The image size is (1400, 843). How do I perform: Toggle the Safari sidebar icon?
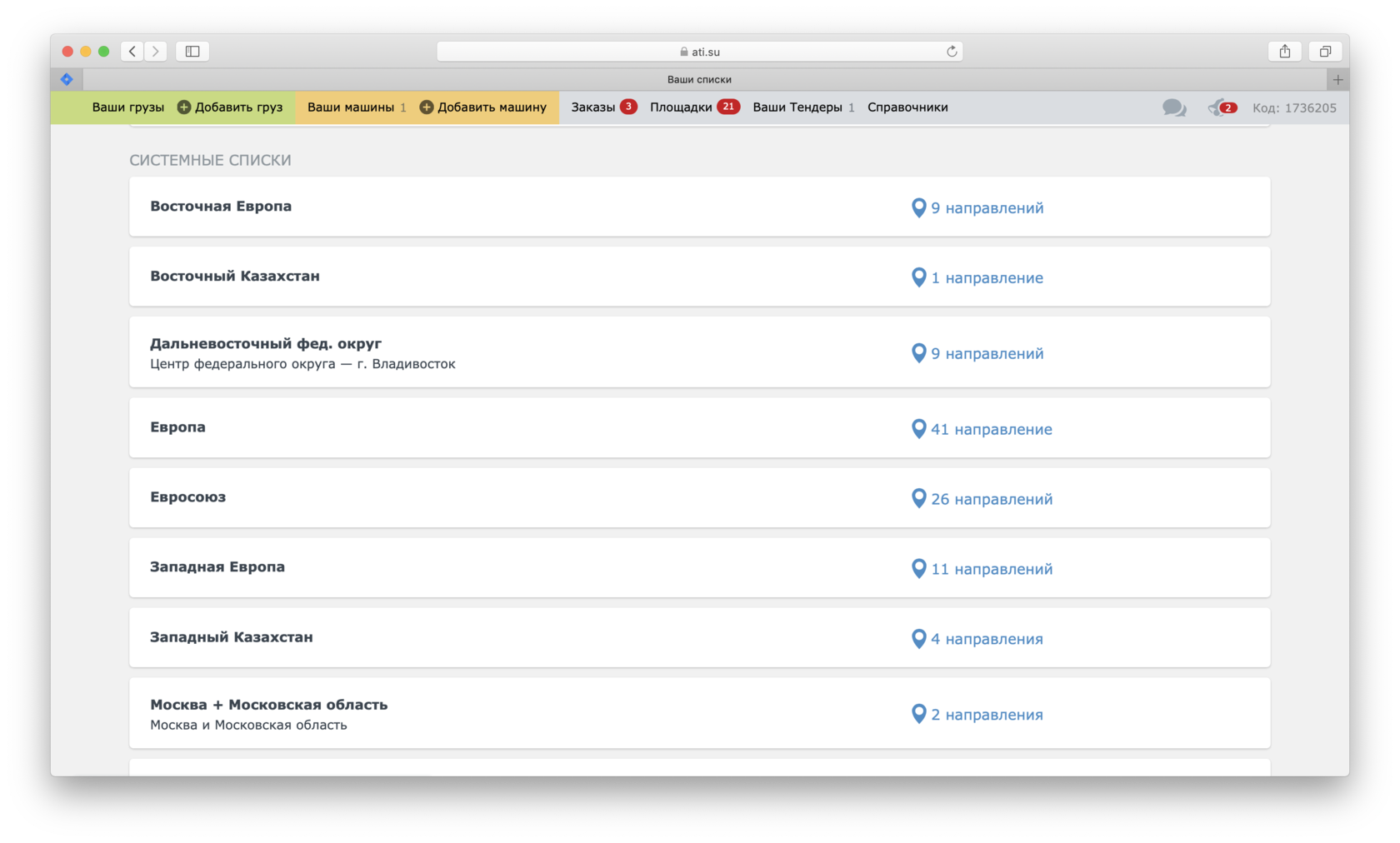(x=192, y=52)
